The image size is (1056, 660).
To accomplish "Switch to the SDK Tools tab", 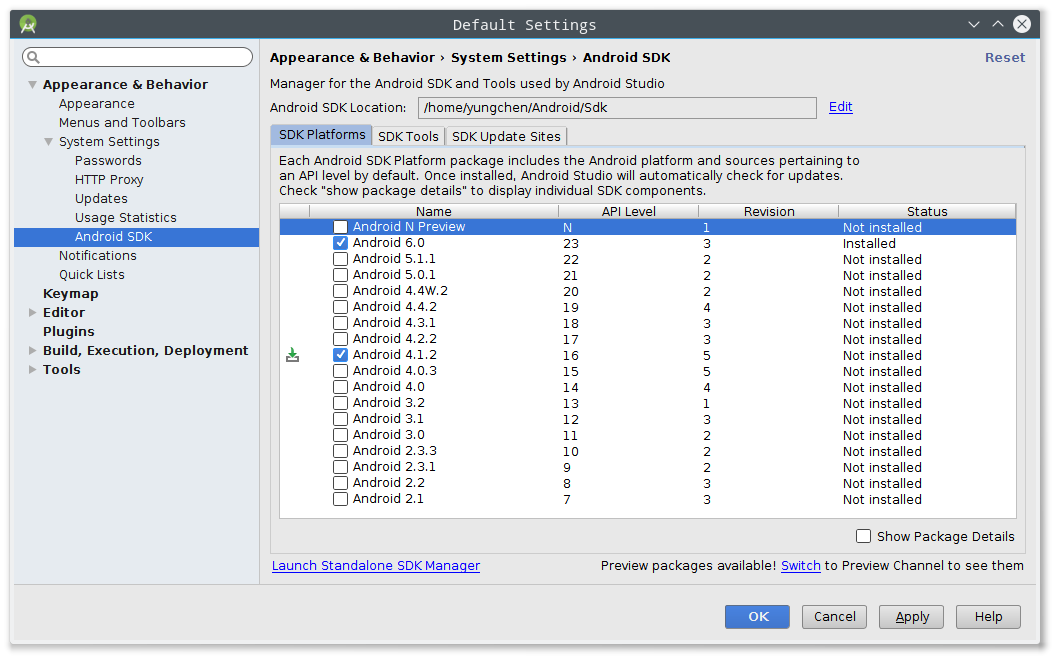I will point(408,136).
